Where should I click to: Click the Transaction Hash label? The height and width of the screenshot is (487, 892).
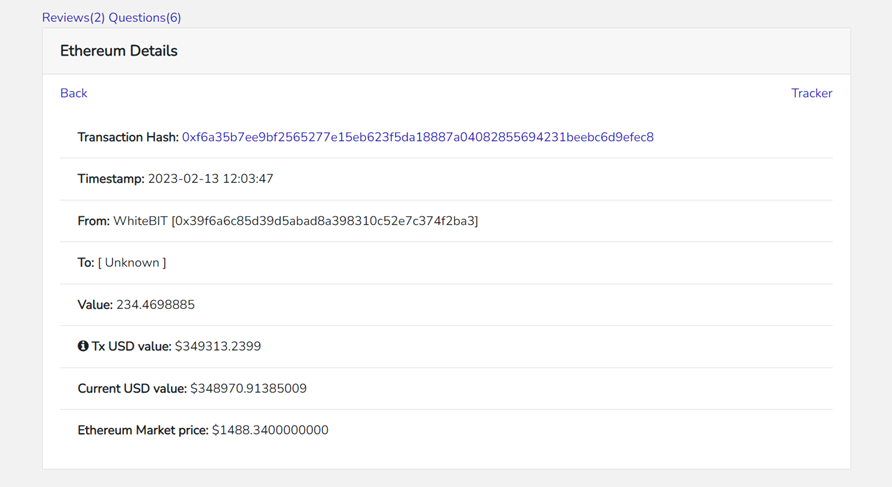click(x=128, y=137)
